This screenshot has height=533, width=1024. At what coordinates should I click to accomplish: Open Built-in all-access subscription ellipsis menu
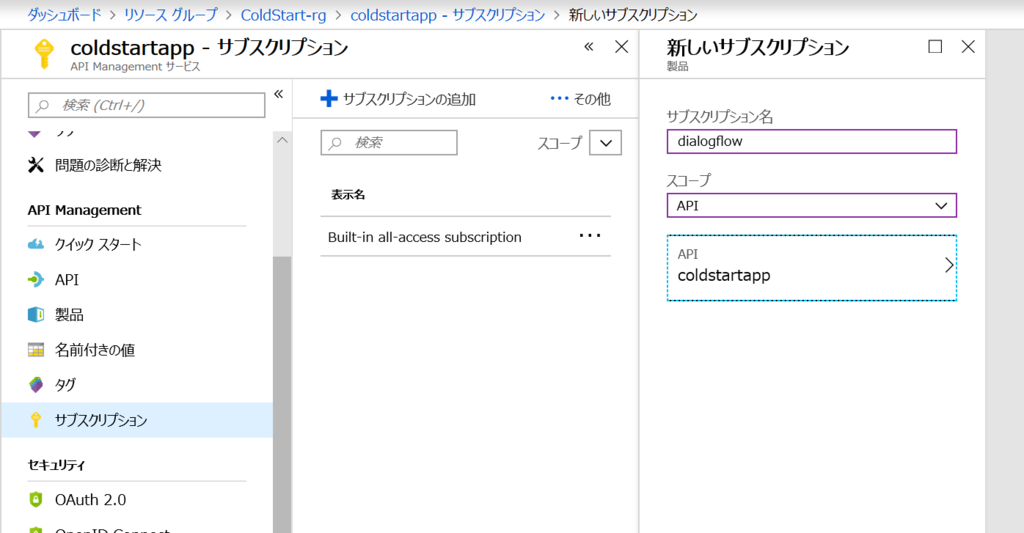pyautogui.click(x=590, y=236)
